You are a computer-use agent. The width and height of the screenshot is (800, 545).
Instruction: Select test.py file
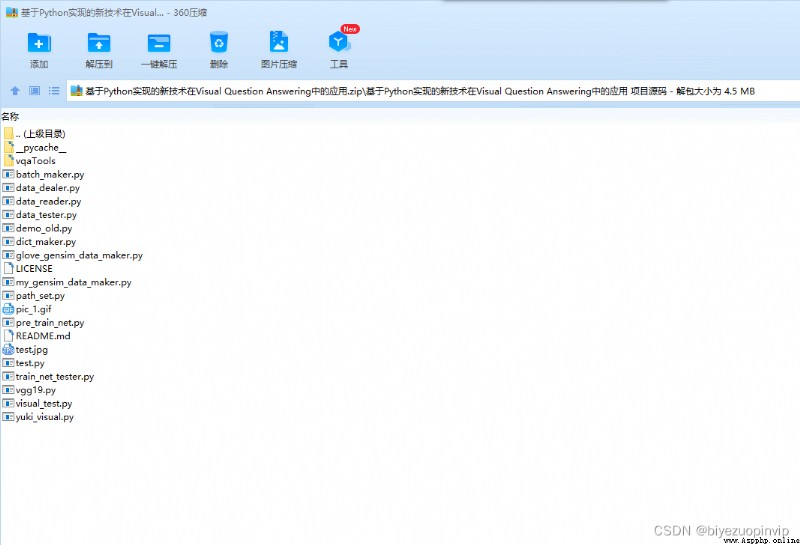[24, 363]
